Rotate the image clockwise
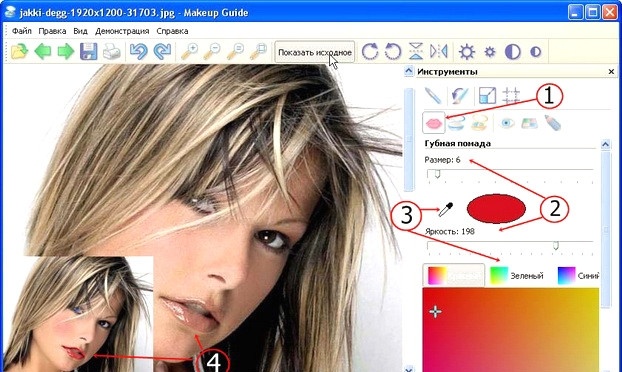 point(370,52)
